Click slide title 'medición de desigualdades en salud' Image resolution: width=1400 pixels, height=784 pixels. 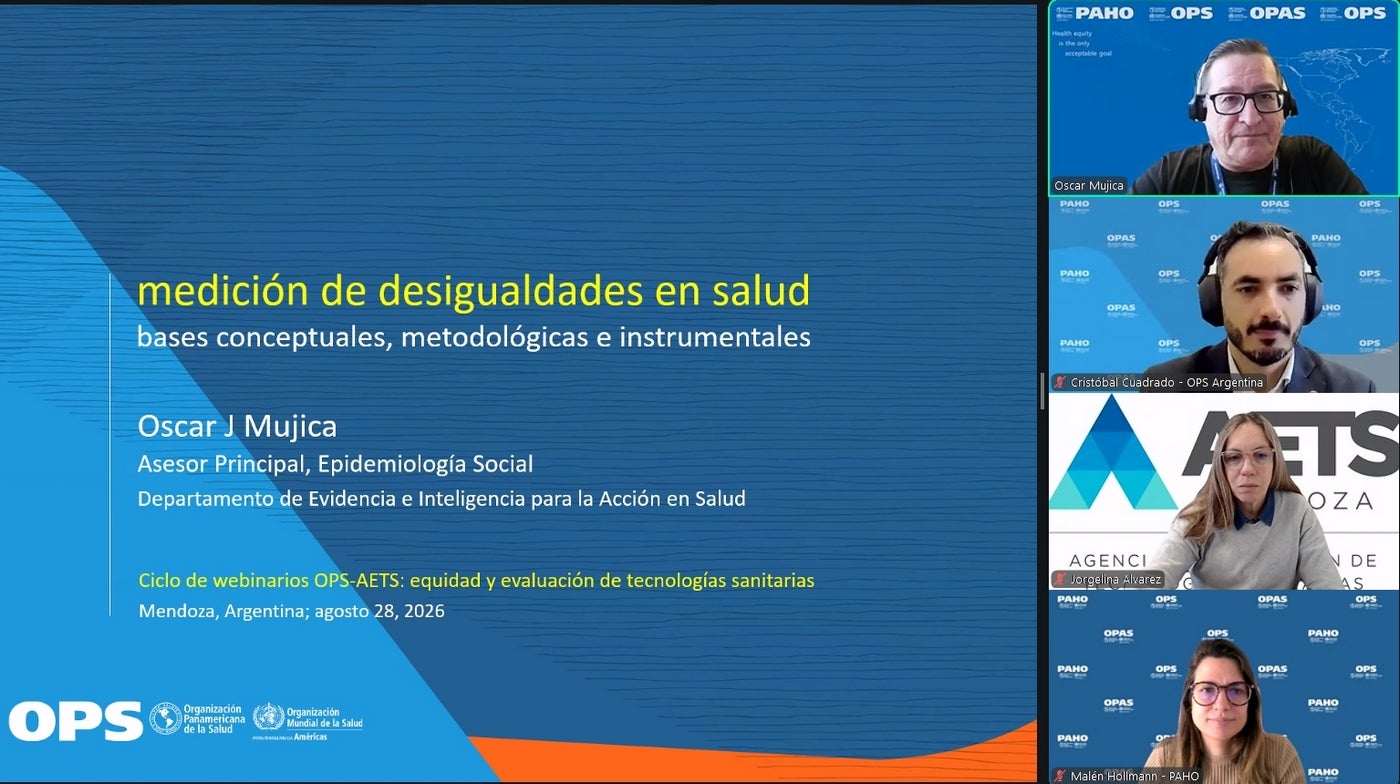pos(474,291)
